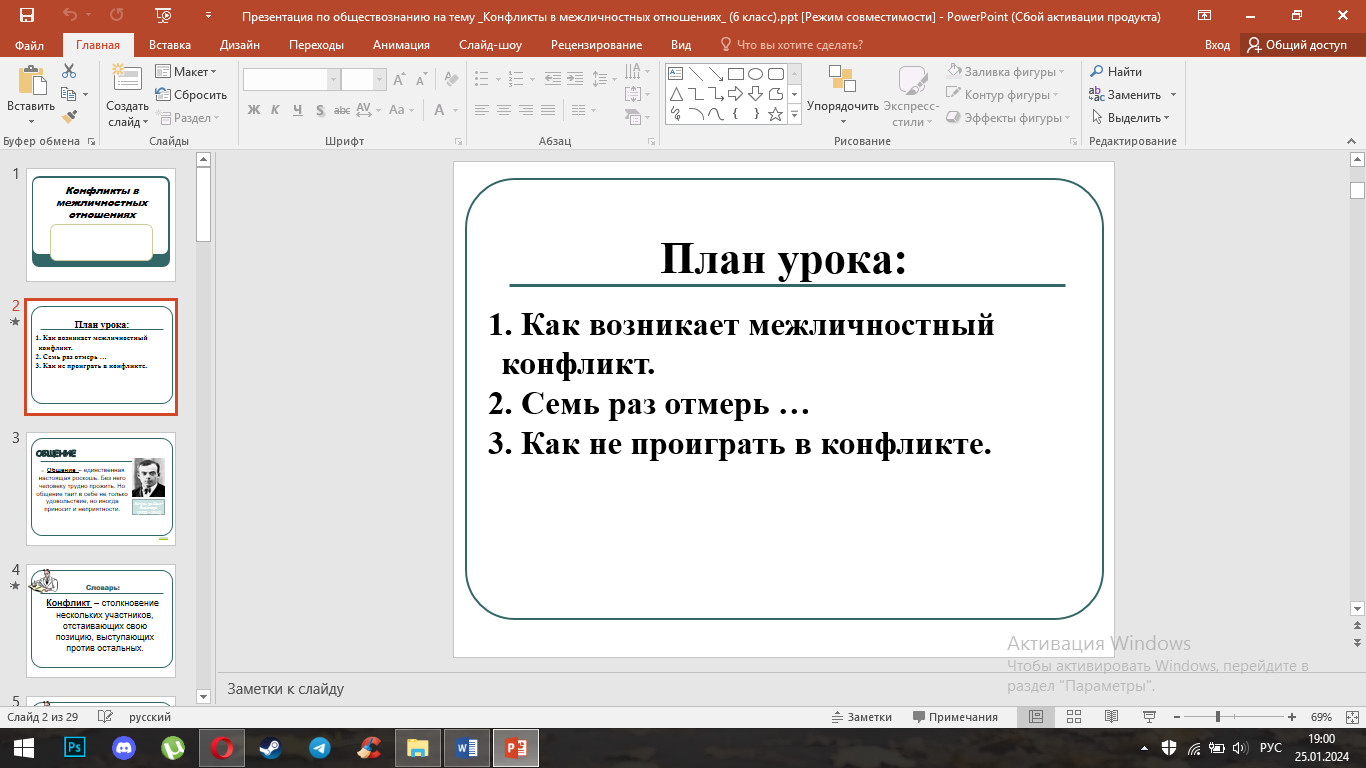Toggle Bold (Ж) formatting
This screenshot has height=768, width=1366.
tap(253, 110)
